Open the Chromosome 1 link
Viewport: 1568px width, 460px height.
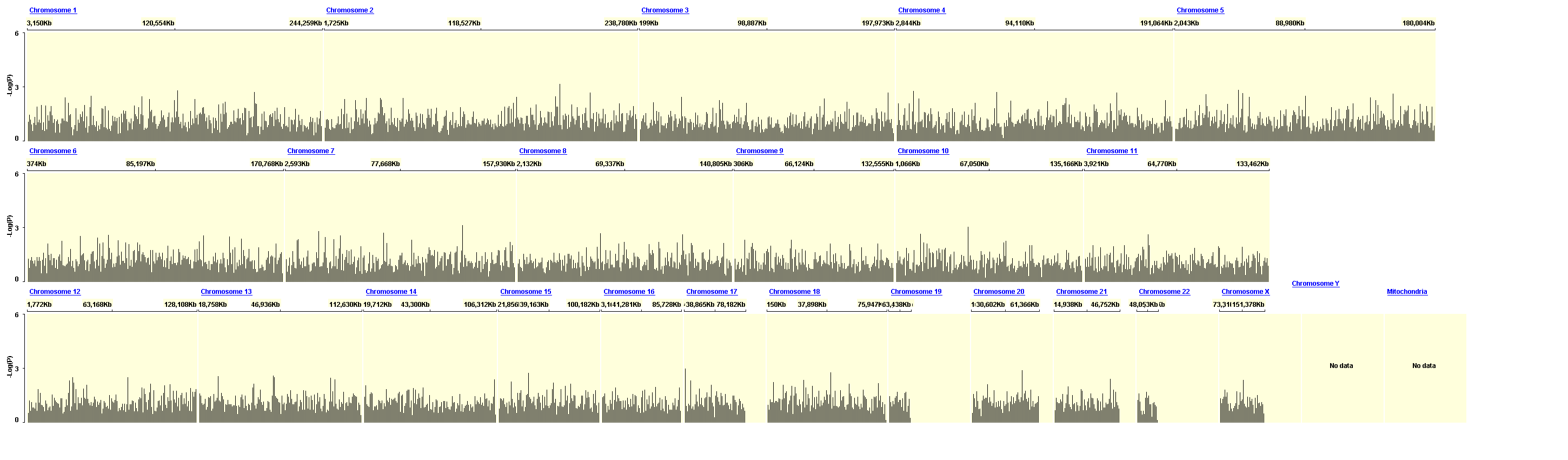[x=53, y=10]
